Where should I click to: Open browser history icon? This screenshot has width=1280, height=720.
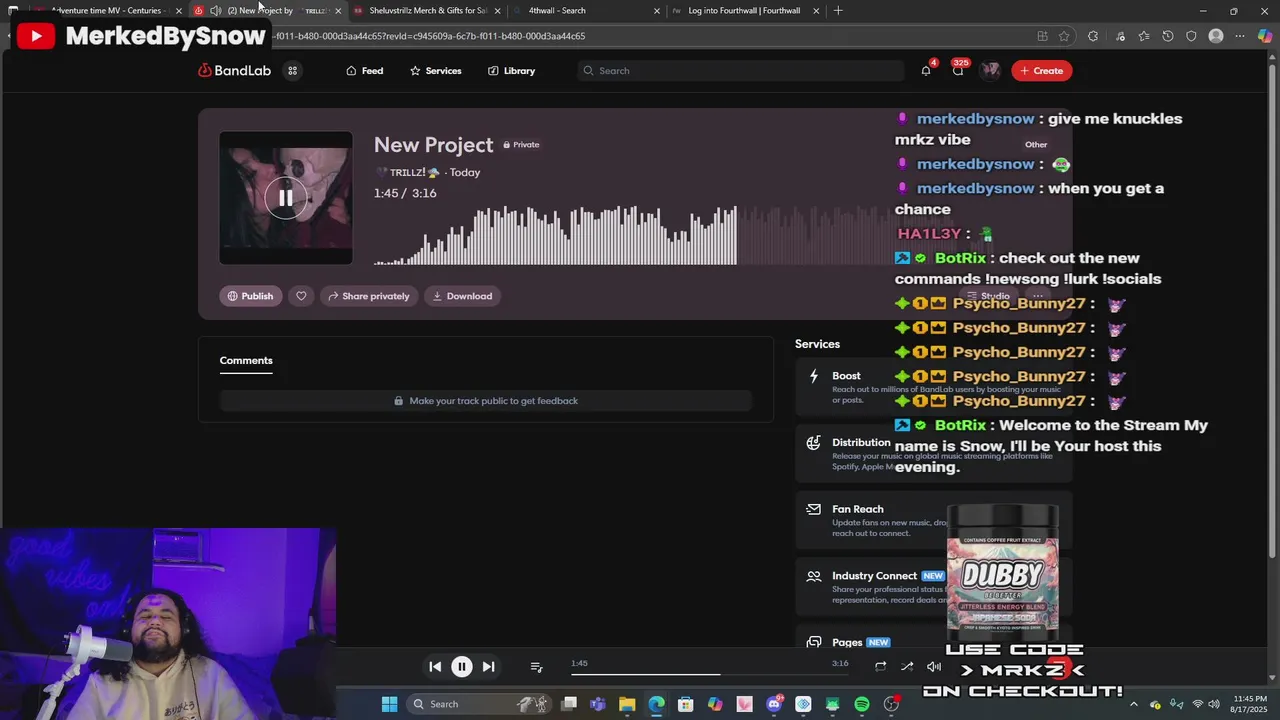[x=1167, y=36]
